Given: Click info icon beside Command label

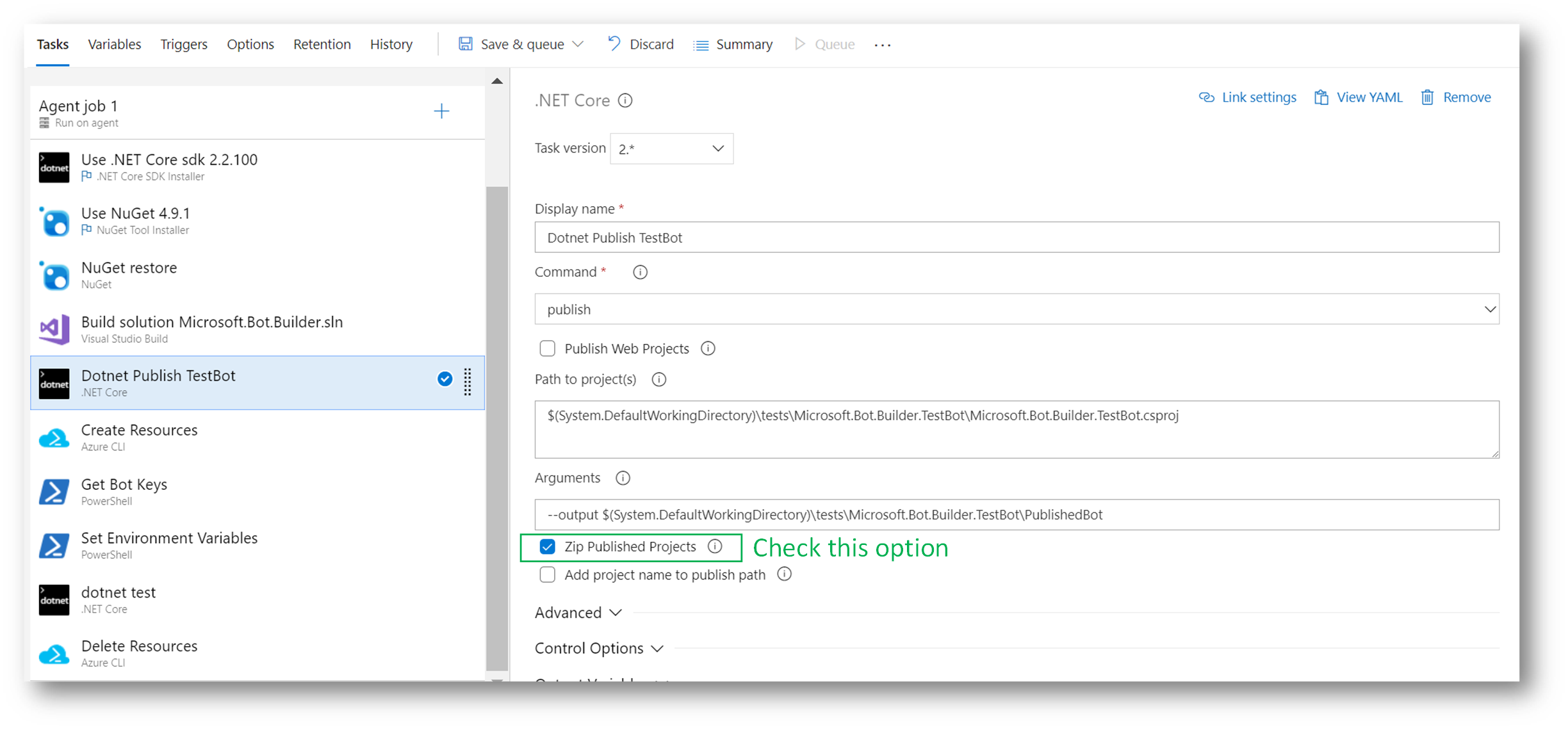Looking at the screenshot, I should pyautogui.click(x=640, y=272).
